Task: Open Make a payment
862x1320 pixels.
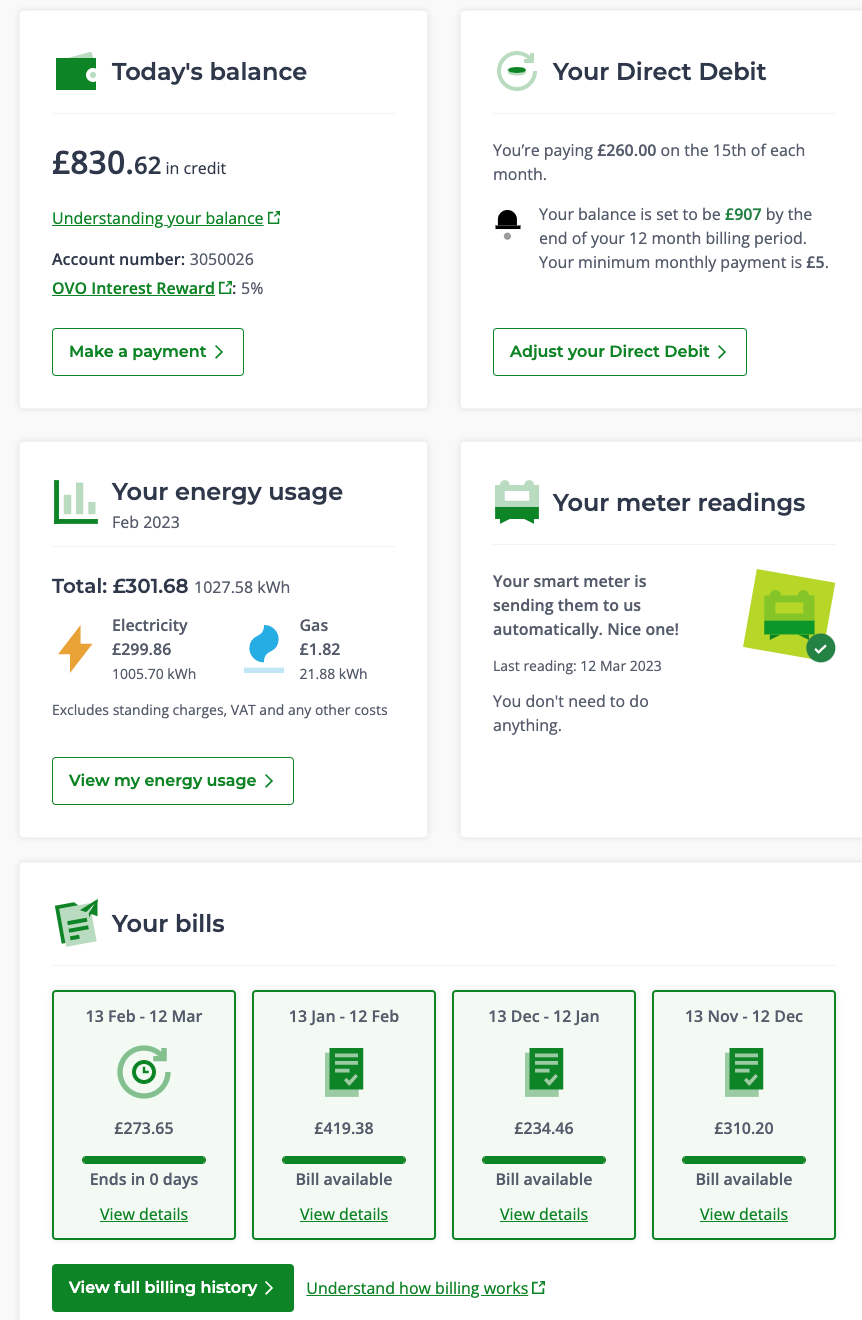Action: tap(148, 352)
